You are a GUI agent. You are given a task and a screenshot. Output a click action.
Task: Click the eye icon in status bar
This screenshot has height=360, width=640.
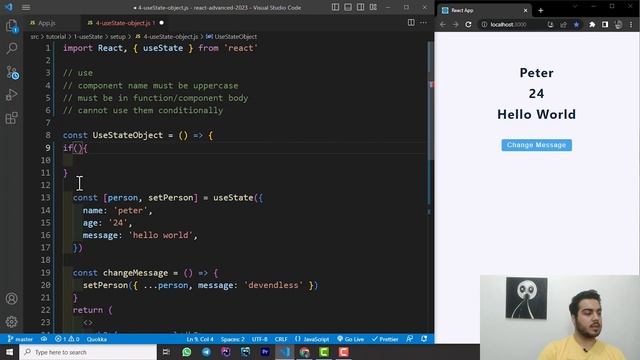pos(44,339)
